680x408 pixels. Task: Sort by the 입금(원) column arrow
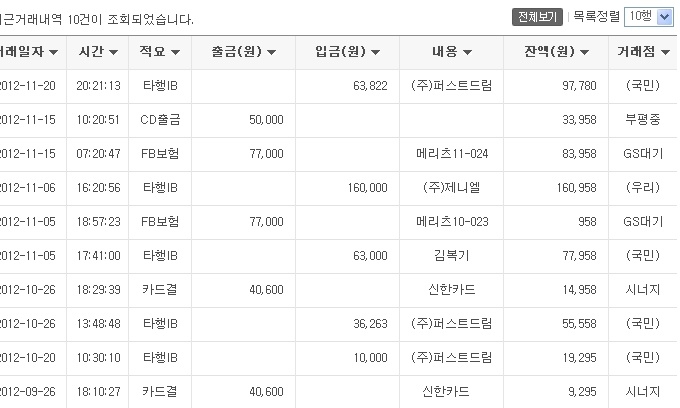[x=376, y=52]
